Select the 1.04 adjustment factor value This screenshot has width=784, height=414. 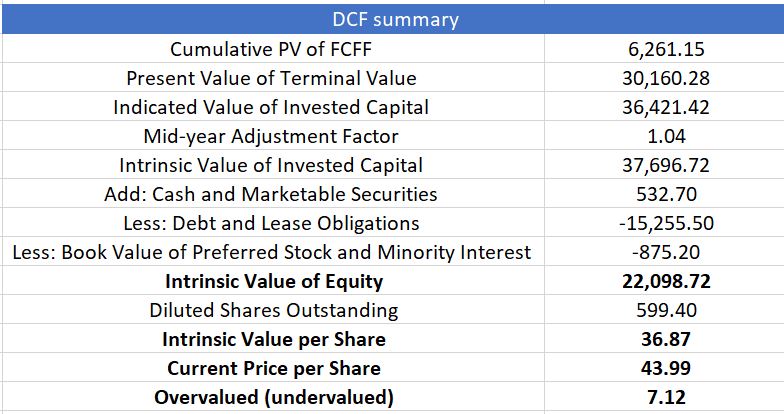[666, 136]
